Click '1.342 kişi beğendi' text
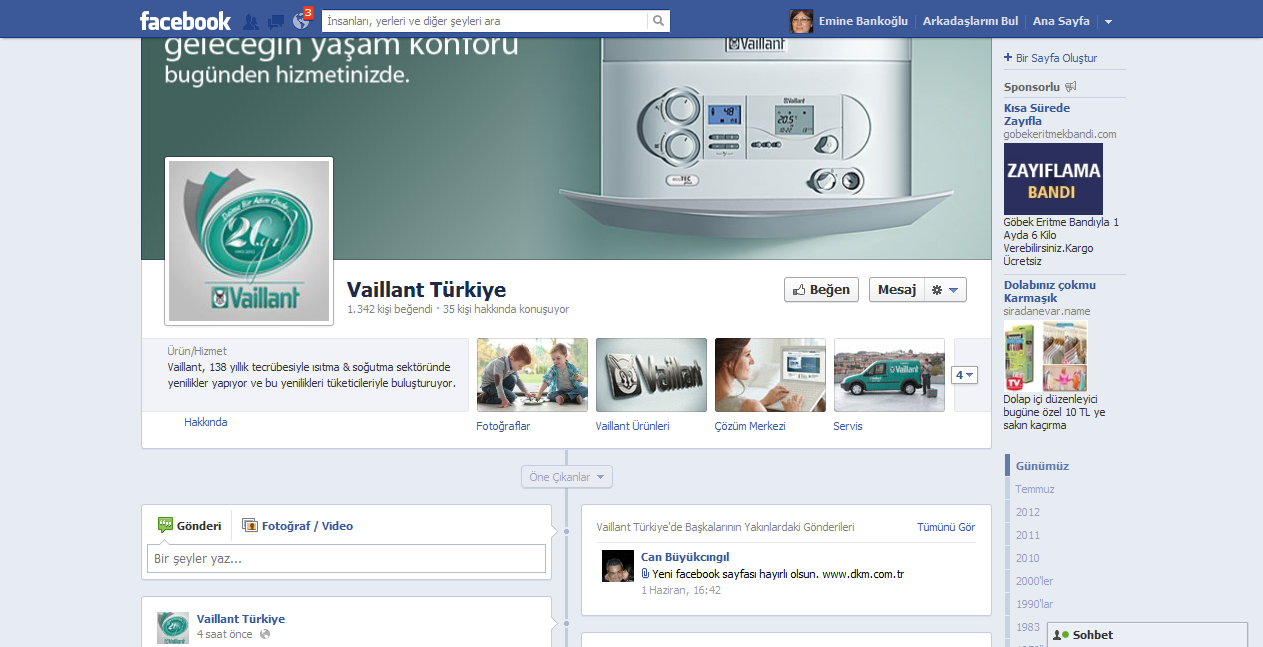The height and width of the screenshot is (647, 1263). (390, 309)
